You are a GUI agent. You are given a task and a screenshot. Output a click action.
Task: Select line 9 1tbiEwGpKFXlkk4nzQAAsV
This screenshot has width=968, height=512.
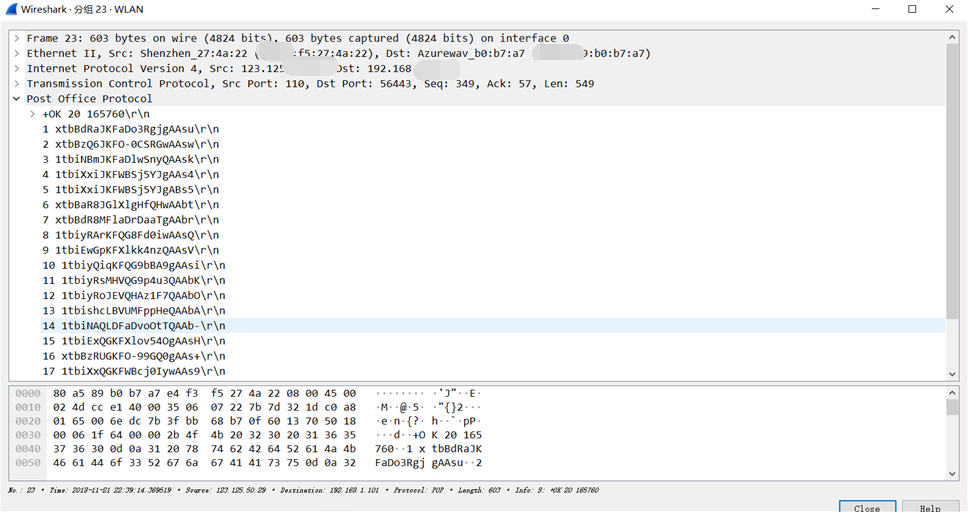pyautogui.click(x=130, y=250)
